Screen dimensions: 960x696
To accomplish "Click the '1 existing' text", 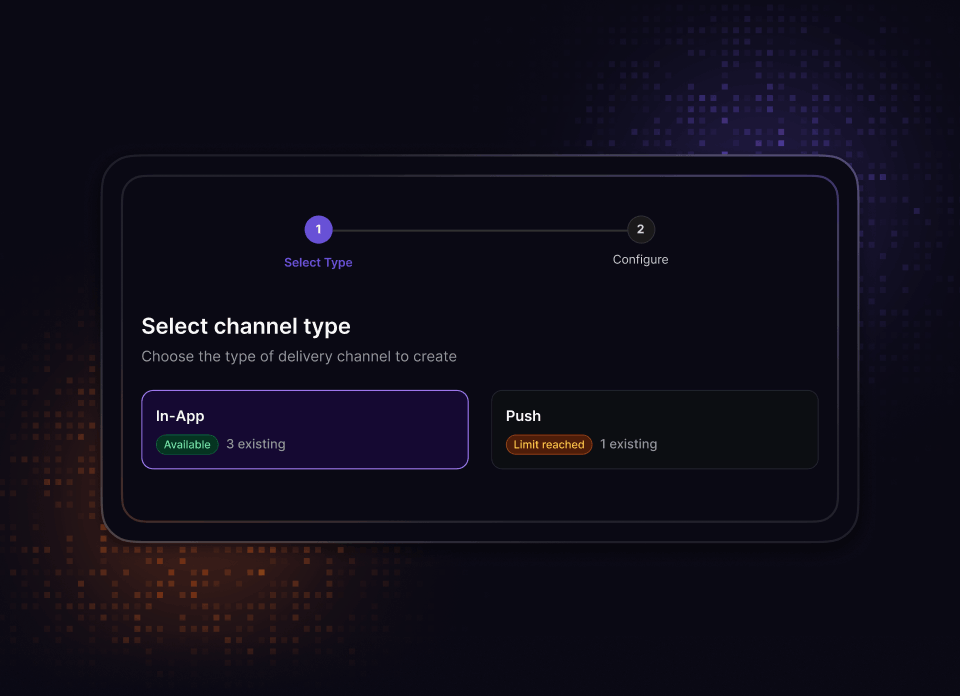I will [629, 444].
